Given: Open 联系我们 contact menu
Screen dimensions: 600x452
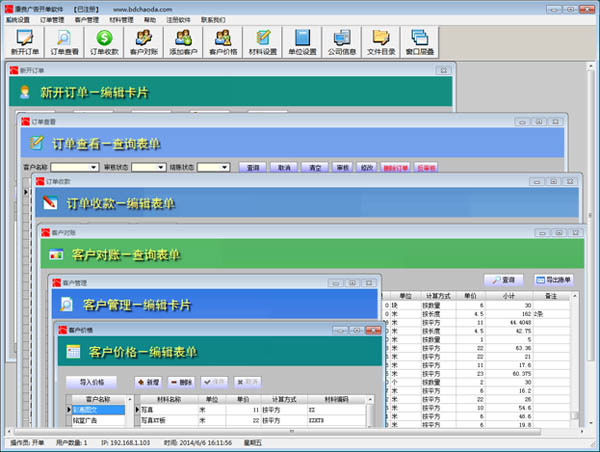Looking at the screenshot, I should click(x=213, y=20).
